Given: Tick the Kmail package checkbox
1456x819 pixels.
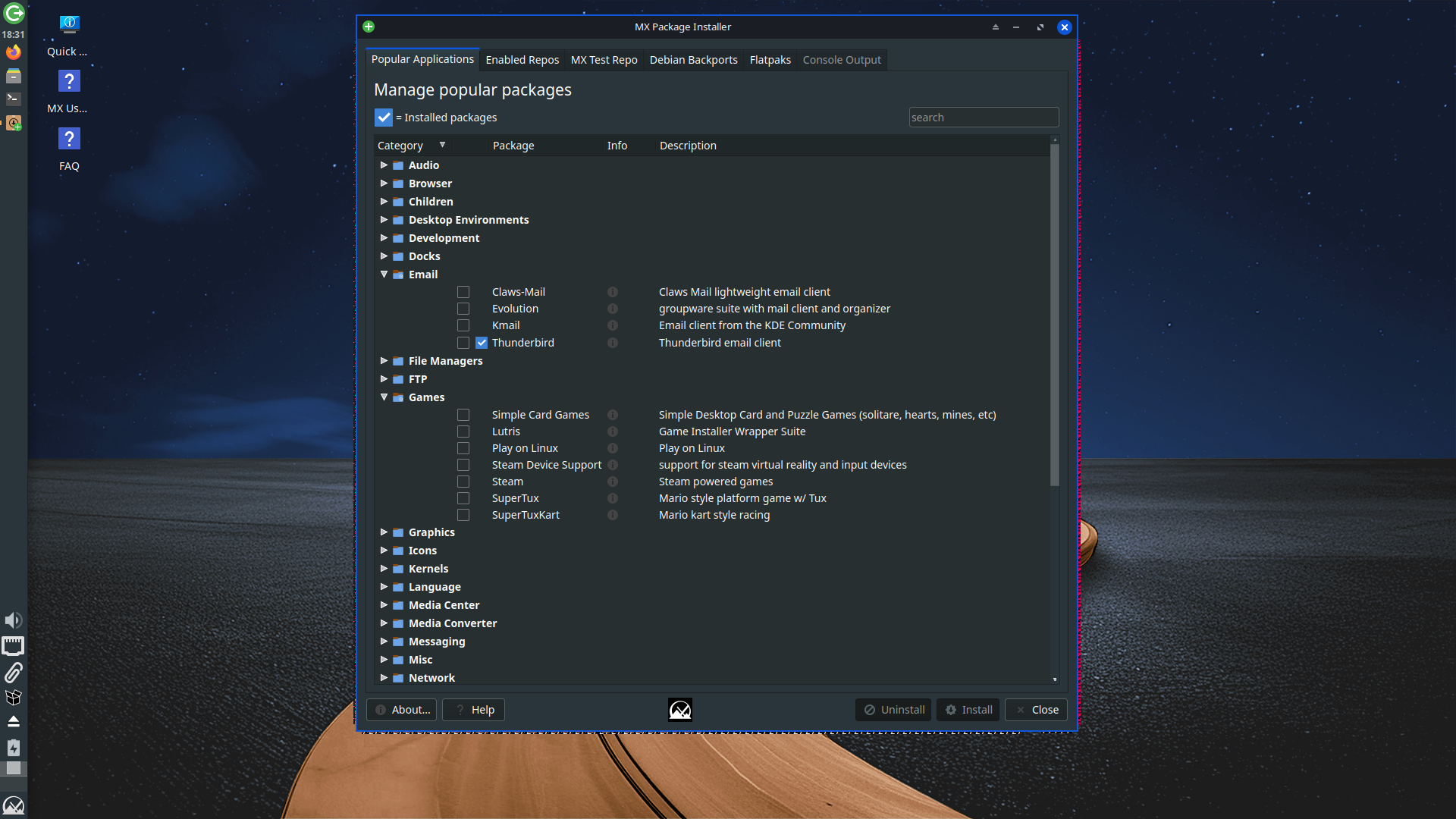Looking at the screenshot, I should pyautogui.click(x=463, y=325).
